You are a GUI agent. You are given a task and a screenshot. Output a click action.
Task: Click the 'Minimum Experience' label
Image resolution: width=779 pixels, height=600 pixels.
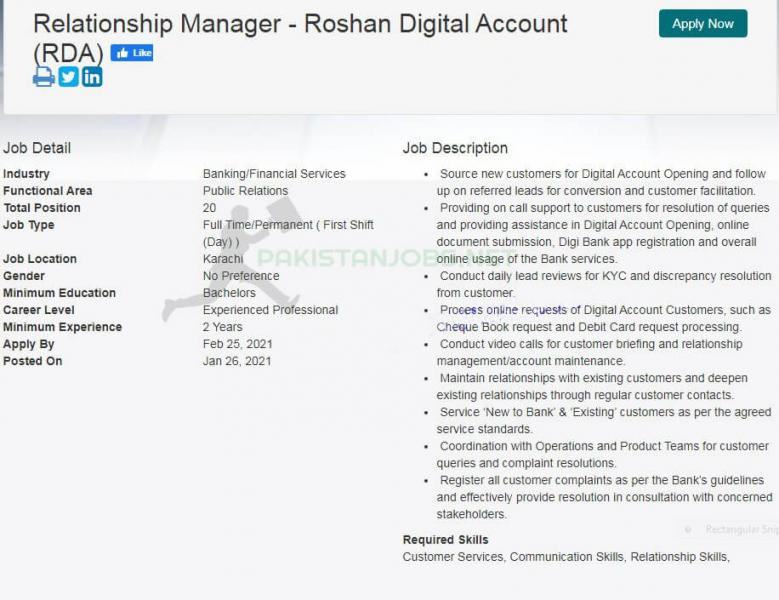point(63,327)
